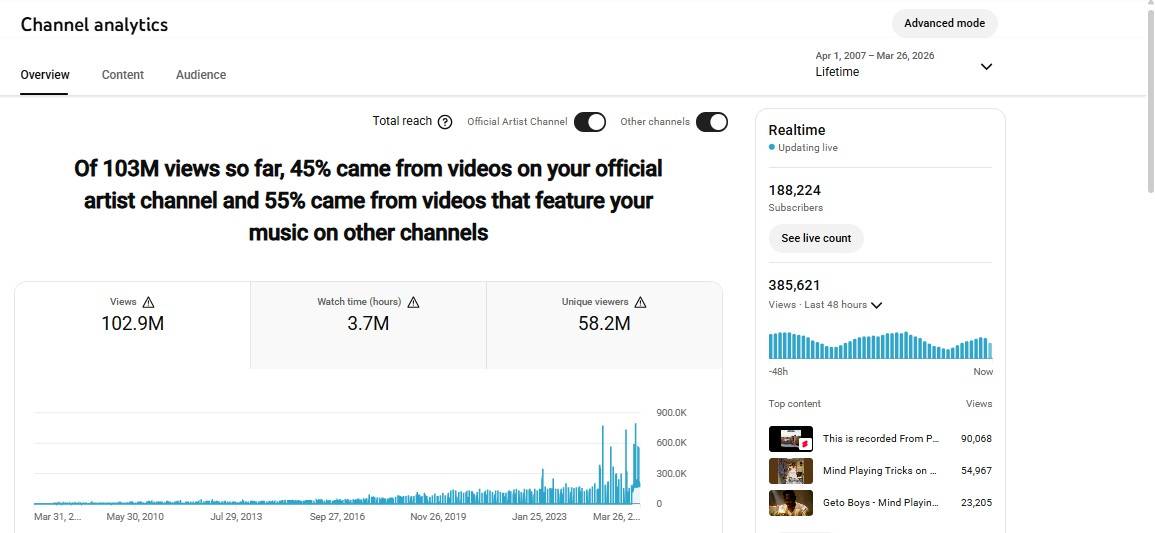
Task: Open the Audience tab
Action: (x=201, y=75)
